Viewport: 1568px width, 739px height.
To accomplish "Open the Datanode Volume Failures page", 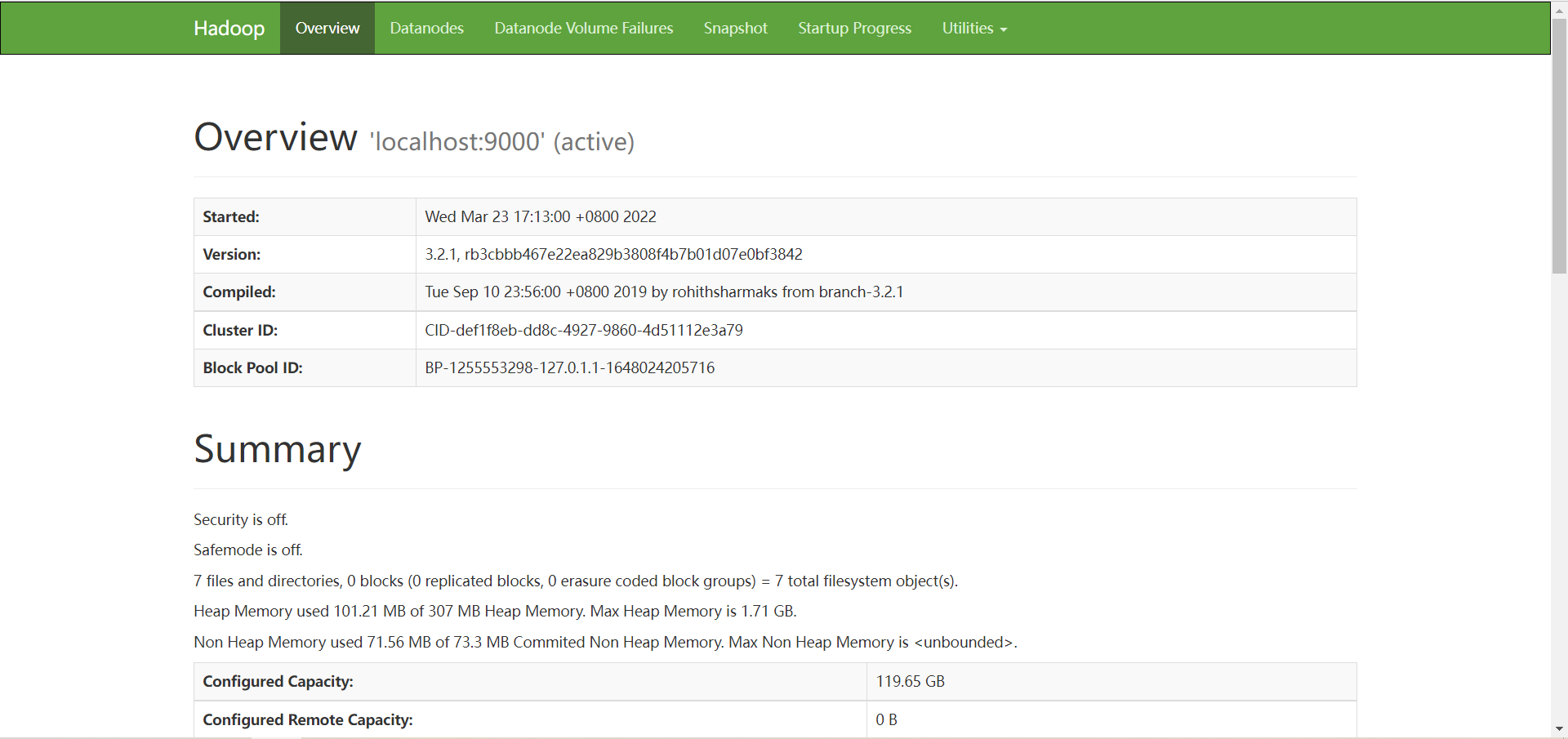I will pos(583,28).
